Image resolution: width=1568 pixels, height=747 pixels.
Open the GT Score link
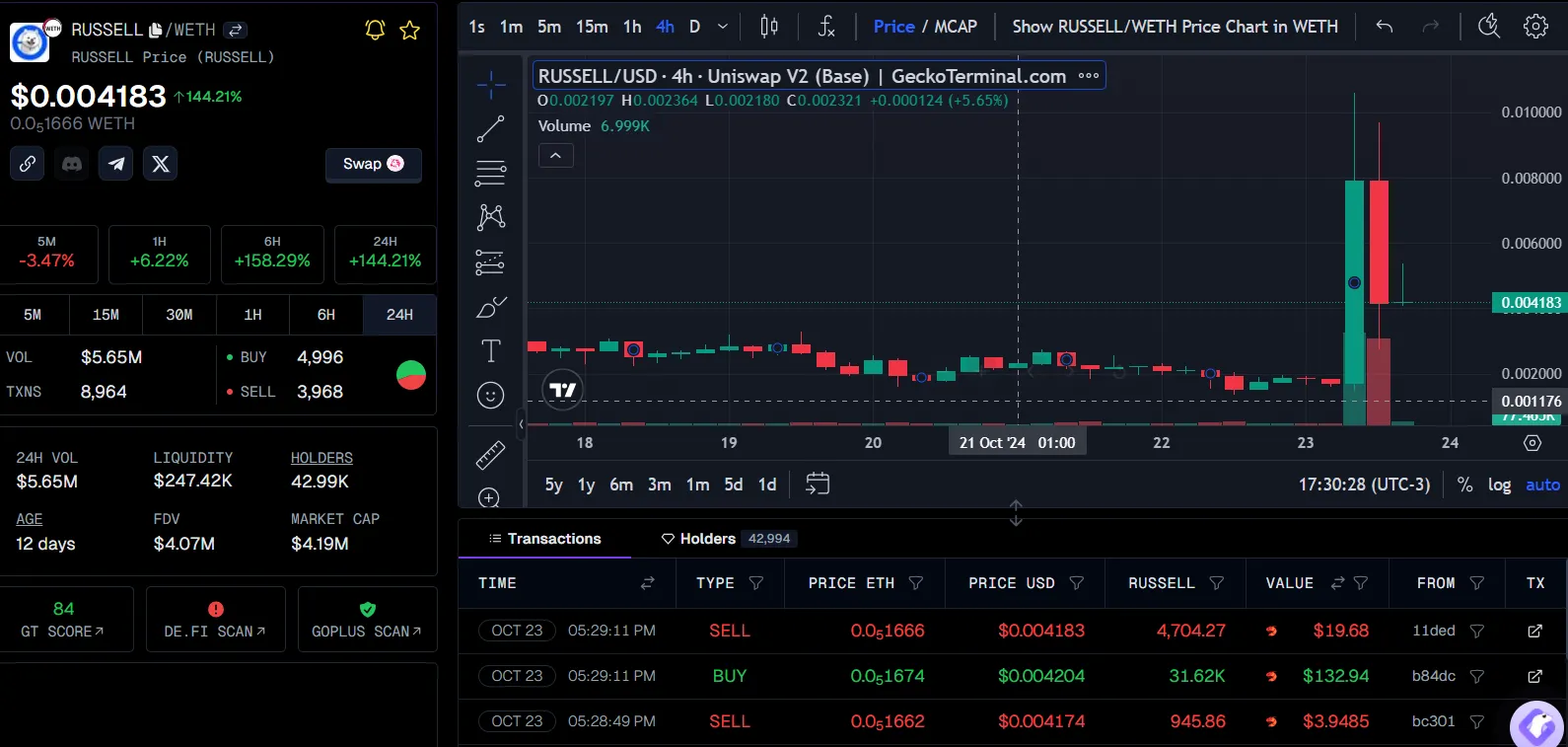coord(64,620)
